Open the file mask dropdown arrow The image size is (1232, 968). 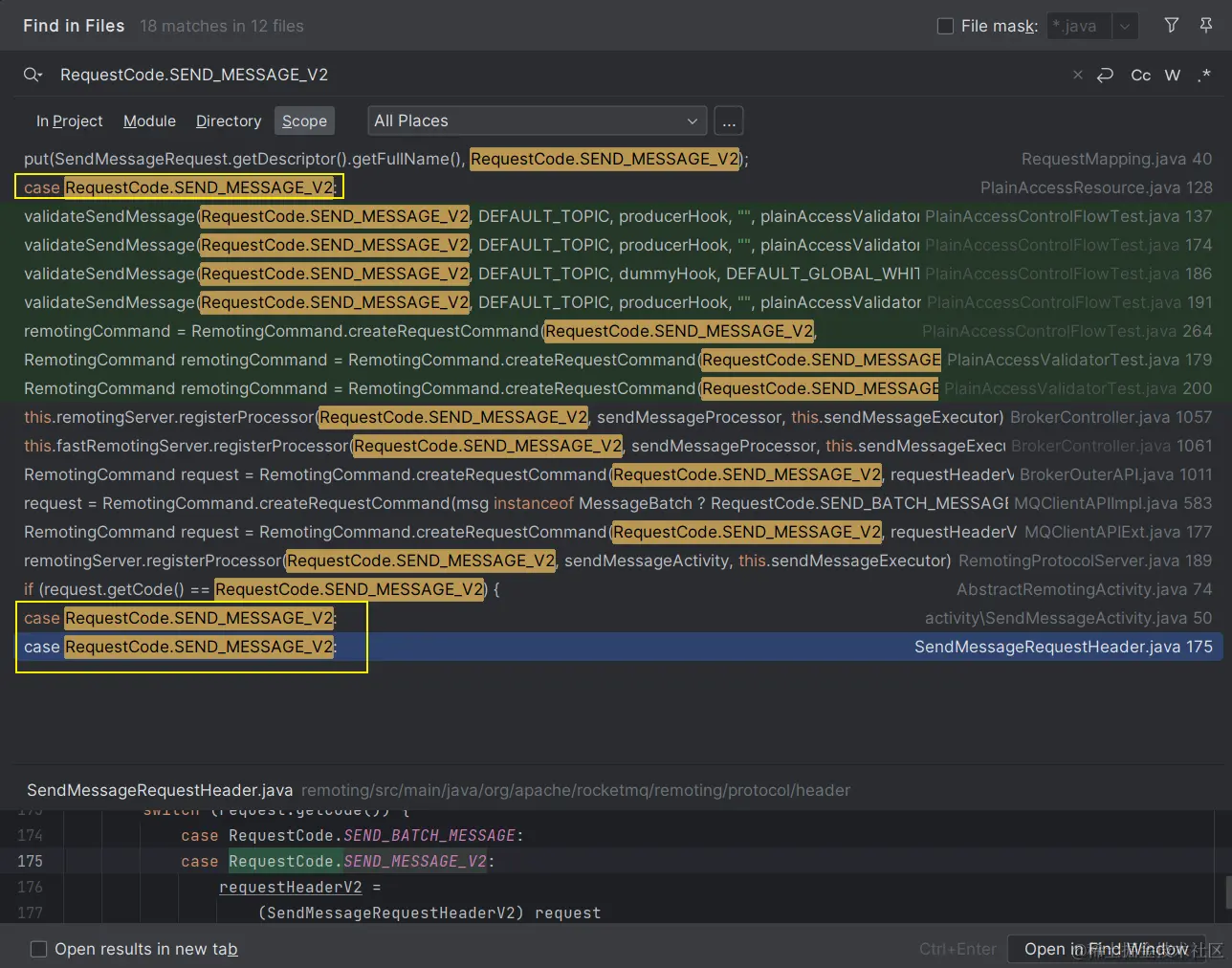[x=1125, y=26]
